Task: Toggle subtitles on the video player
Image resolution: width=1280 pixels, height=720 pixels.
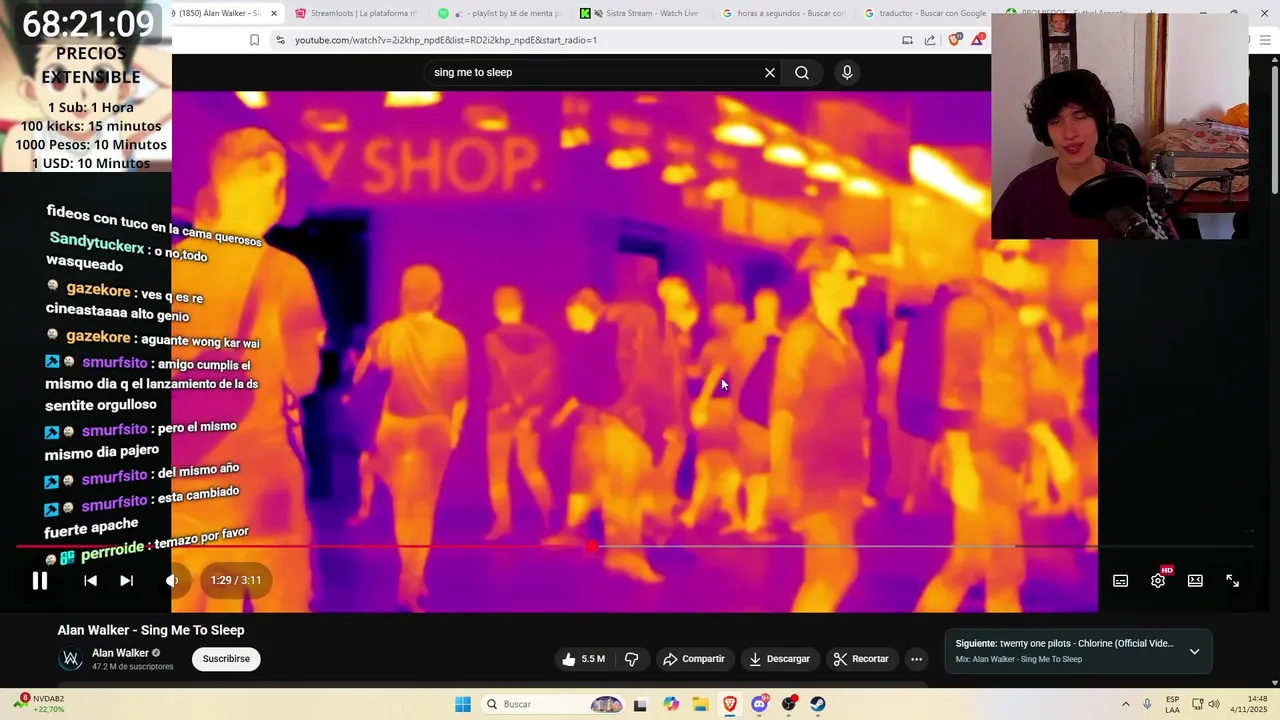Action: (1121, 581)
